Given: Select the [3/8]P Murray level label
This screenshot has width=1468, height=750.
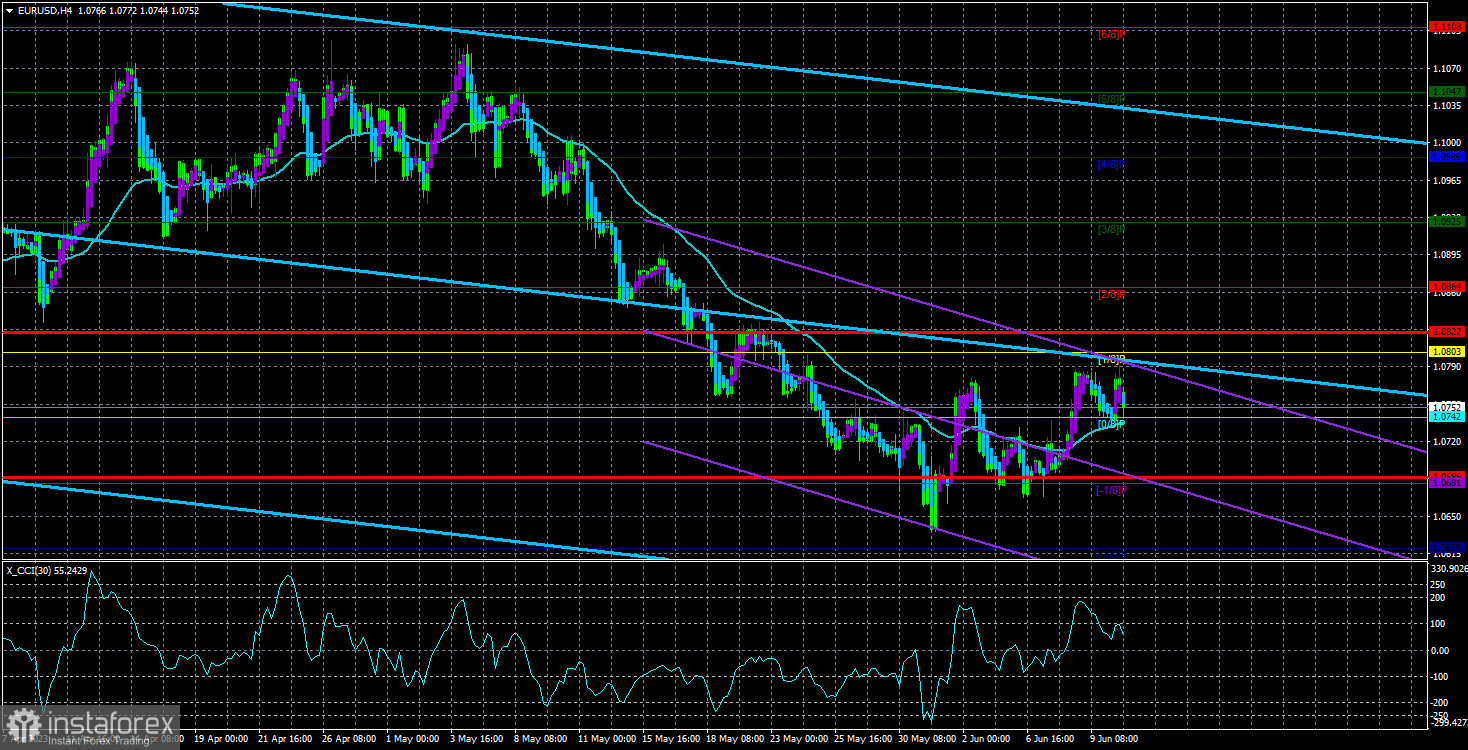Looking at the screenshot, I should point(1111,229).
